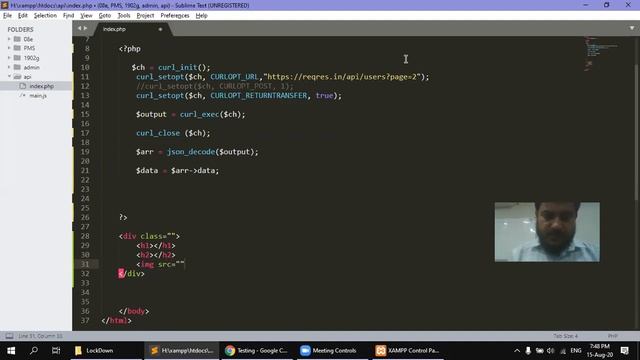Viewport: 640px width, 360px height.
Task: Toggle sidebar with status bar panel icon
Action: 9,336
